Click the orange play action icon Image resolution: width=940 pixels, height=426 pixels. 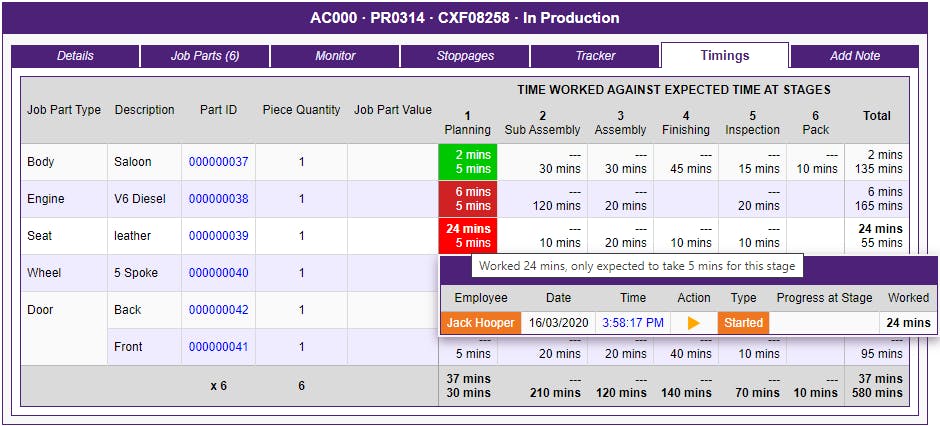tap(693, 323)
